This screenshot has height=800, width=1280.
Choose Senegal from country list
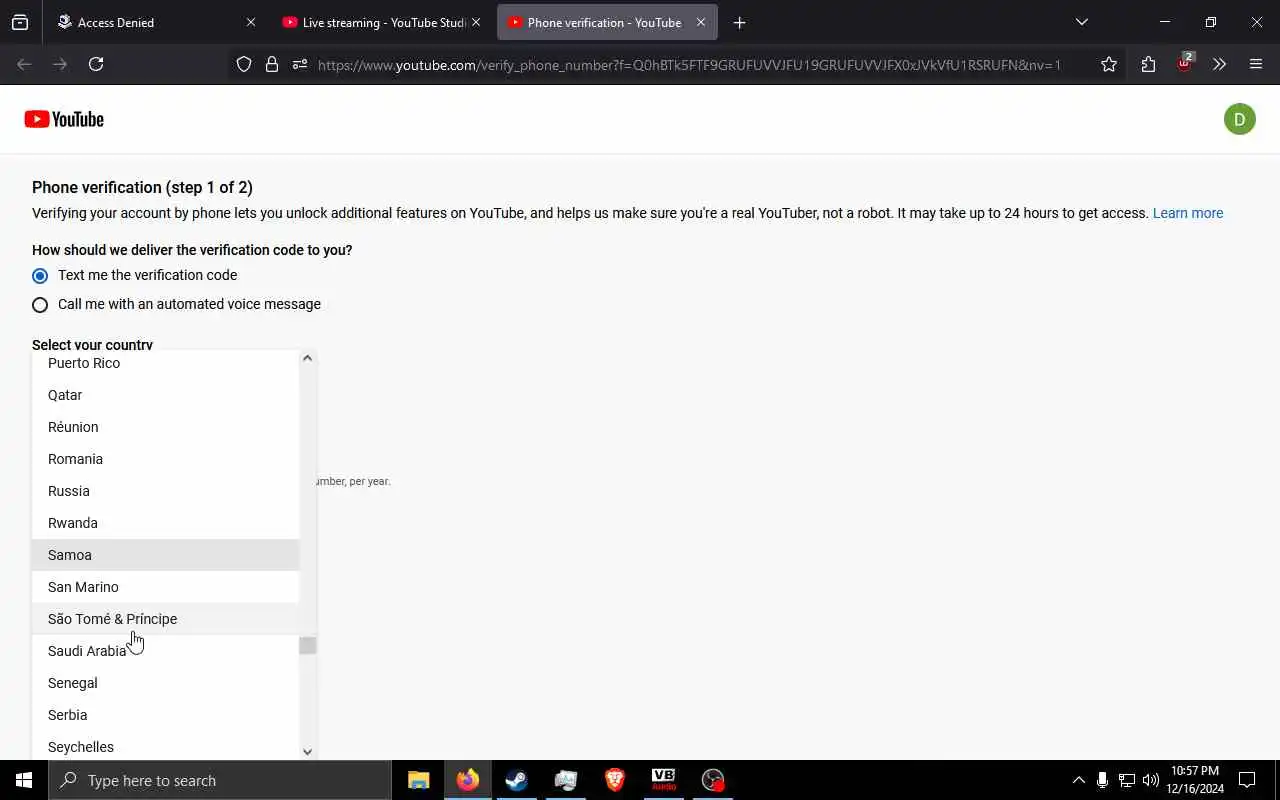pyautogui.click(x=166, y=683)
